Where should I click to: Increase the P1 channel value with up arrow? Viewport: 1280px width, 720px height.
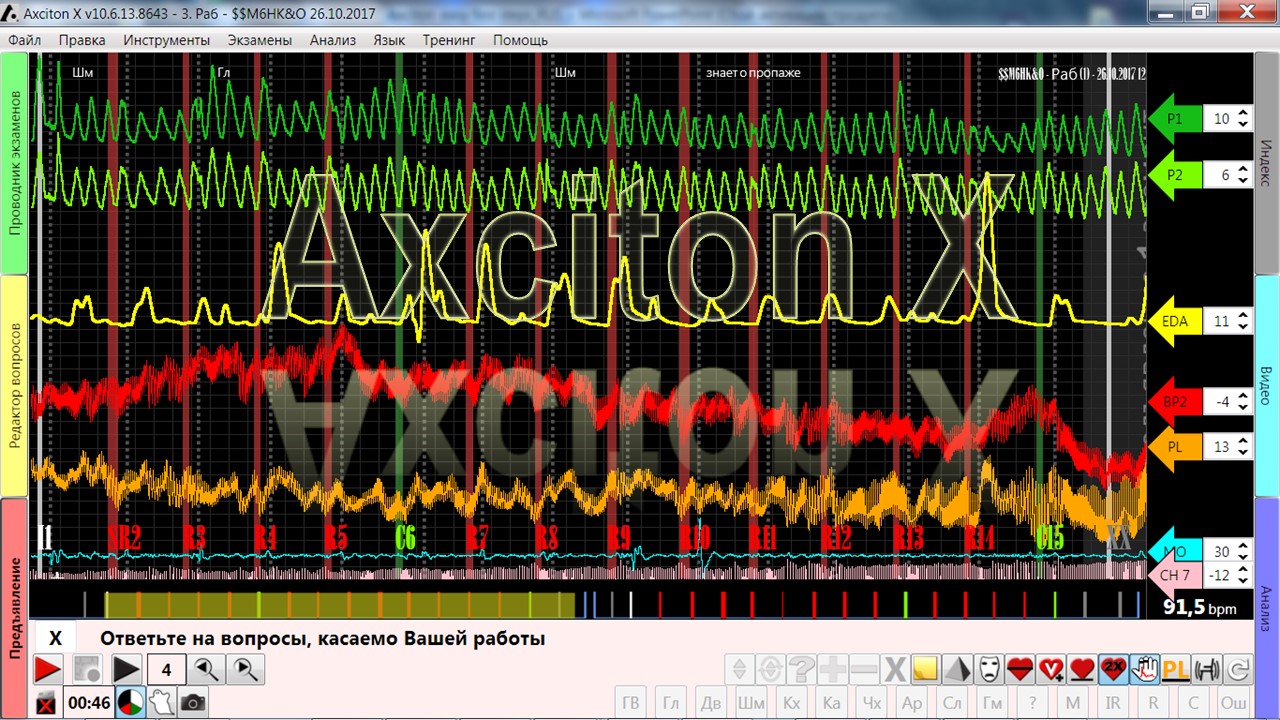point(1243,114)
